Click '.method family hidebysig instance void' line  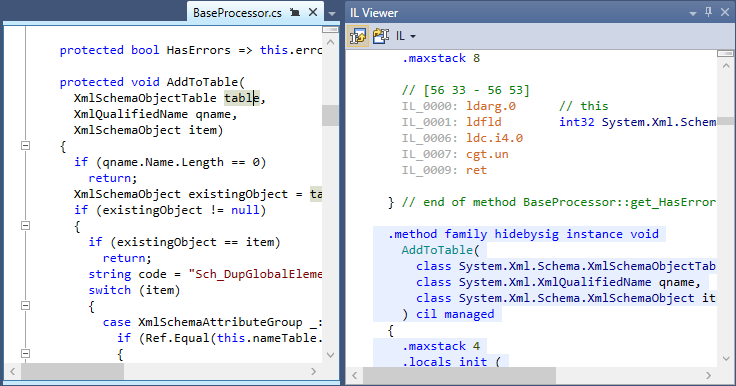(523, 234)
